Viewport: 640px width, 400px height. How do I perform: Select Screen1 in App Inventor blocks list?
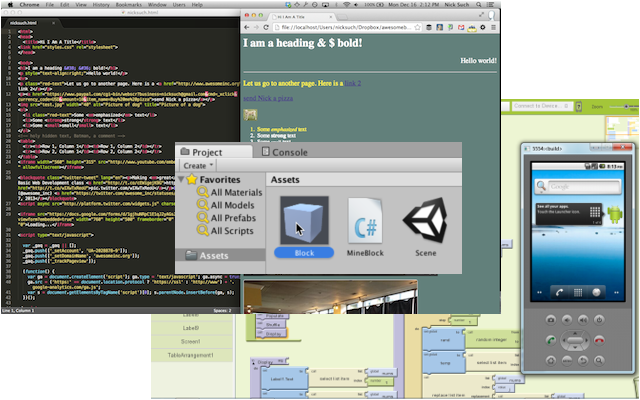[x=191, y=342]
